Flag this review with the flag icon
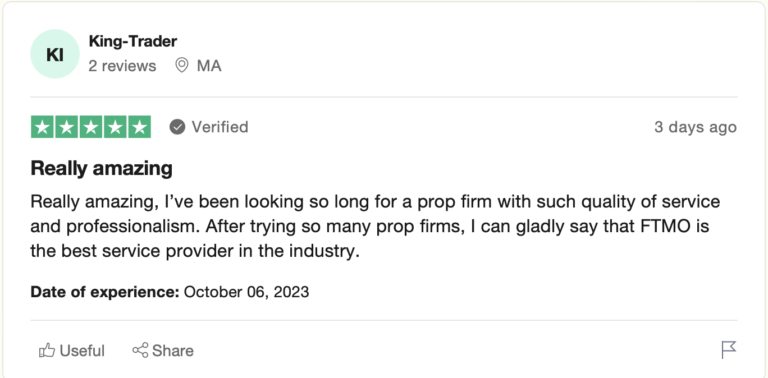Screen dimensions: 768x378 [x=729, y=350]
